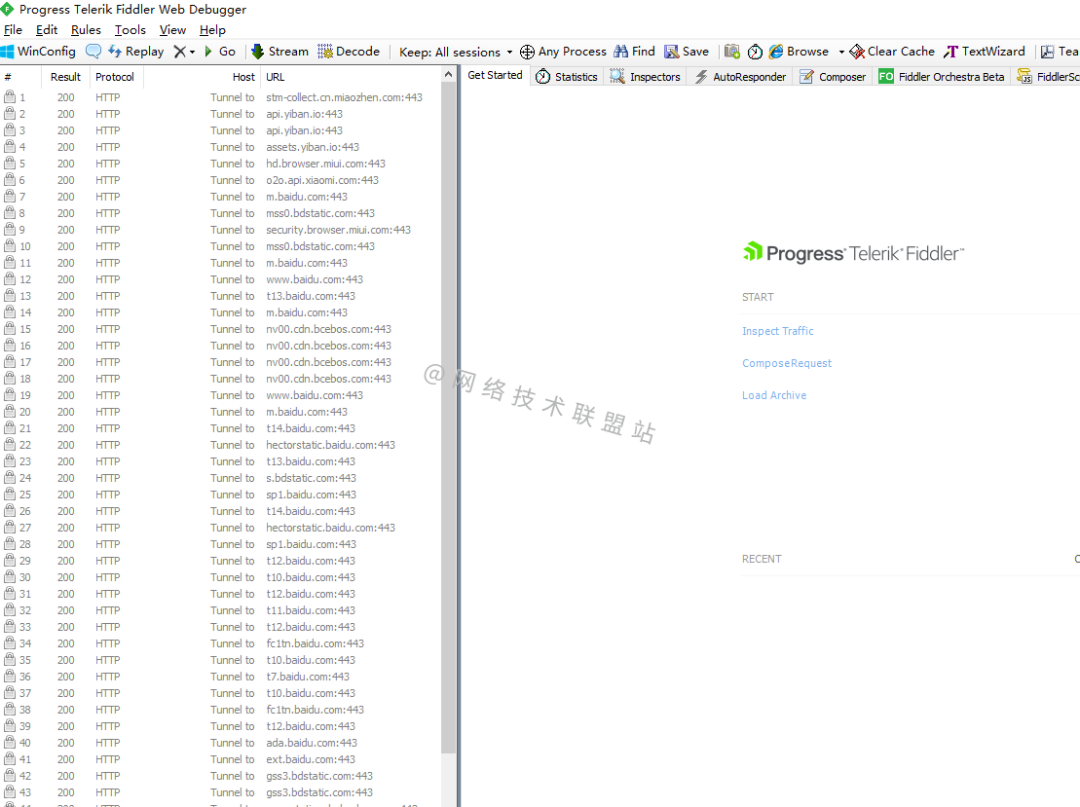Click the session list vertical scrollbar thumb
Image resolution: width=1080 pixels, height=807 pixels.
click(x=448, y=418)
